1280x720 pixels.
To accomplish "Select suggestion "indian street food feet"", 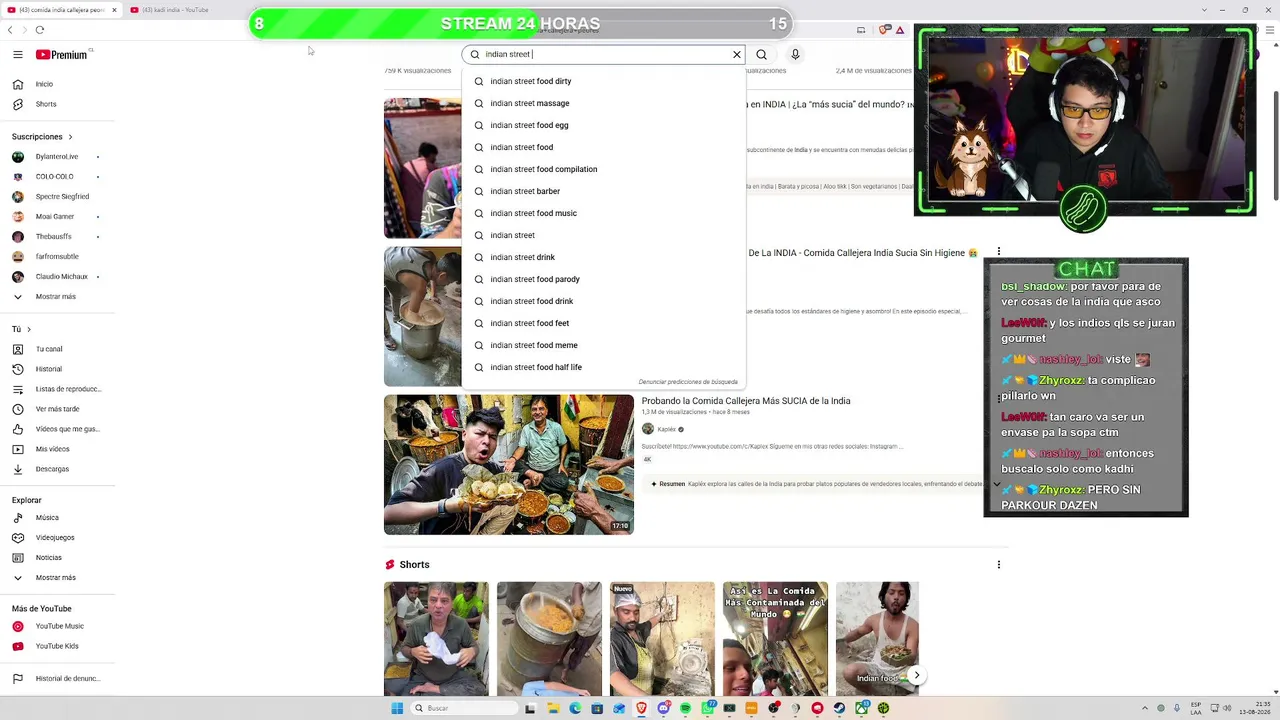I will (x=604, y=323).
